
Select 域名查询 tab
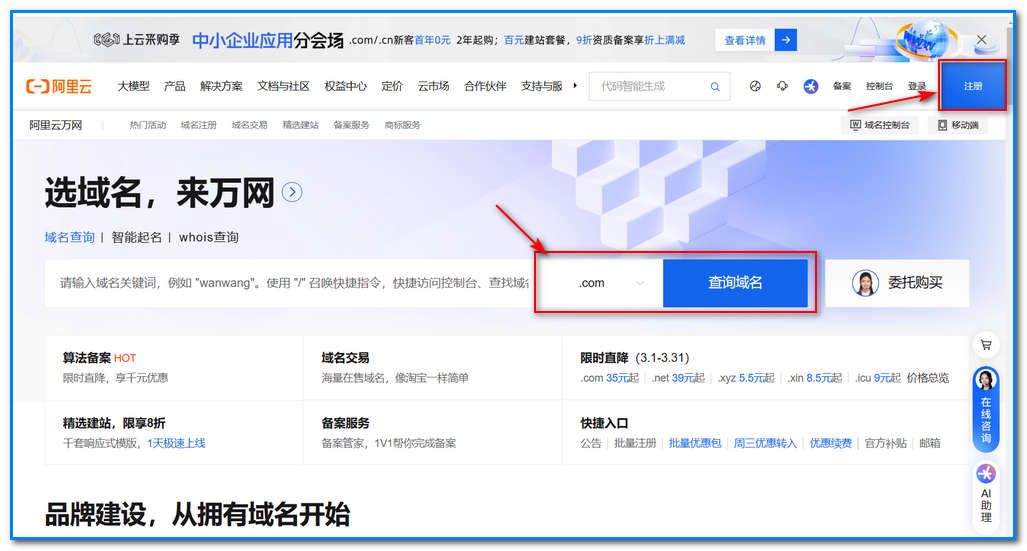(x=69, y=237)
